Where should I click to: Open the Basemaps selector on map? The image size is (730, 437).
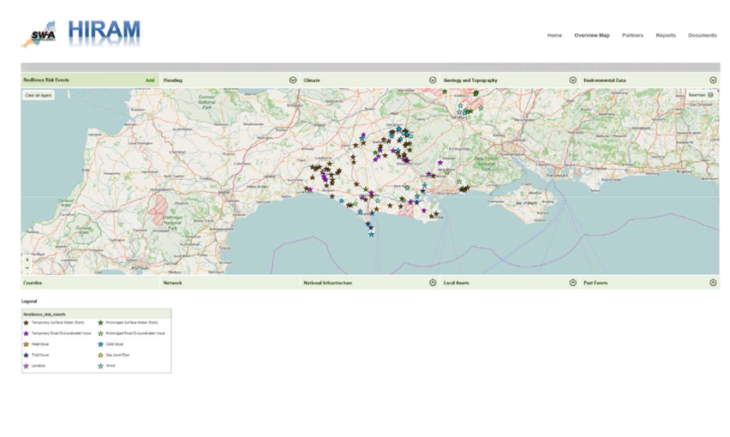(701, 95)
